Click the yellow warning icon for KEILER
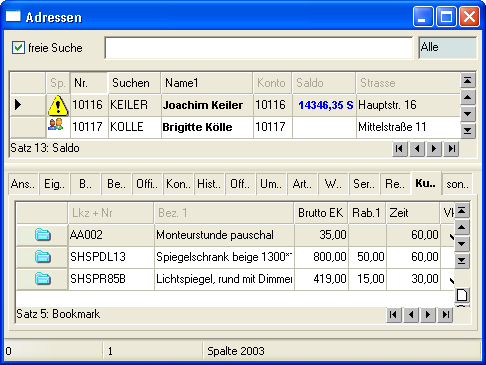This screenshot has width=486, height=365. pos(58,105)
